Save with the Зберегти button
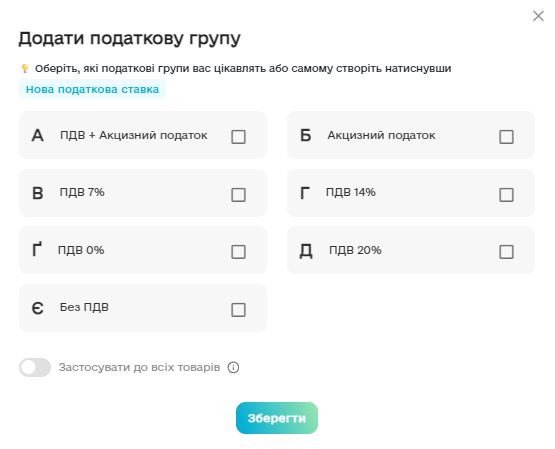 (277, 418)
